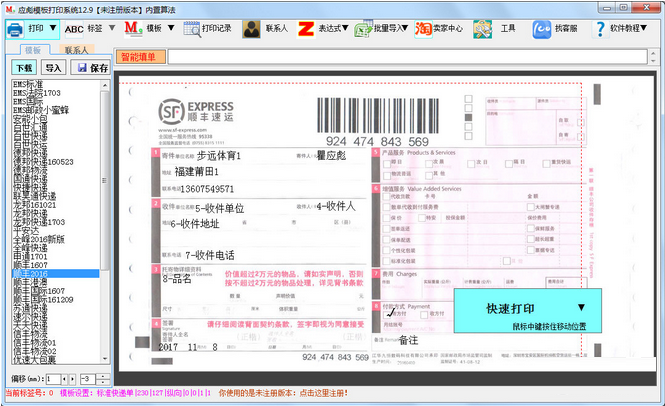Select 德邦快递160523 template
665x406 pixels.
43,162
